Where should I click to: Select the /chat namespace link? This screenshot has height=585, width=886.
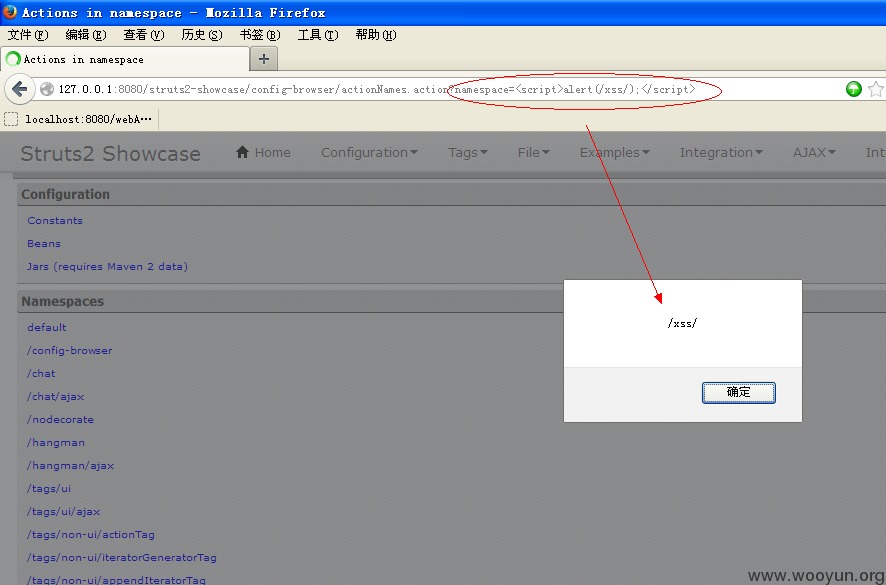point(41,374)
